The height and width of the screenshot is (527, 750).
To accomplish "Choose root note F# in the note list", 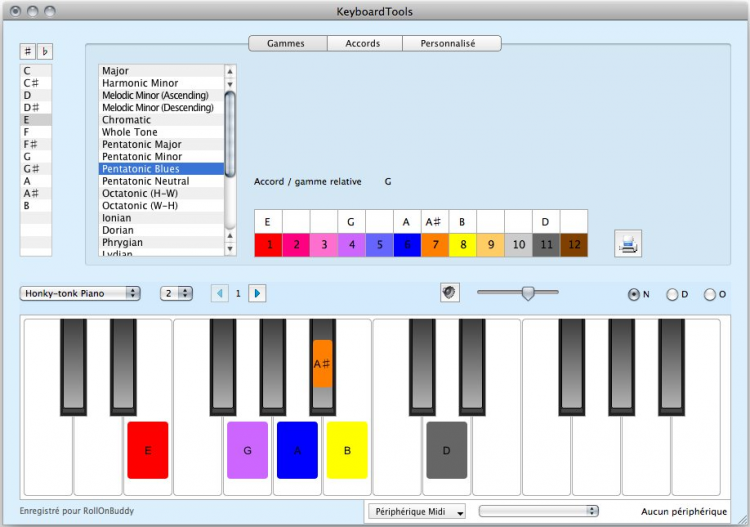I will tap(31, 144).
